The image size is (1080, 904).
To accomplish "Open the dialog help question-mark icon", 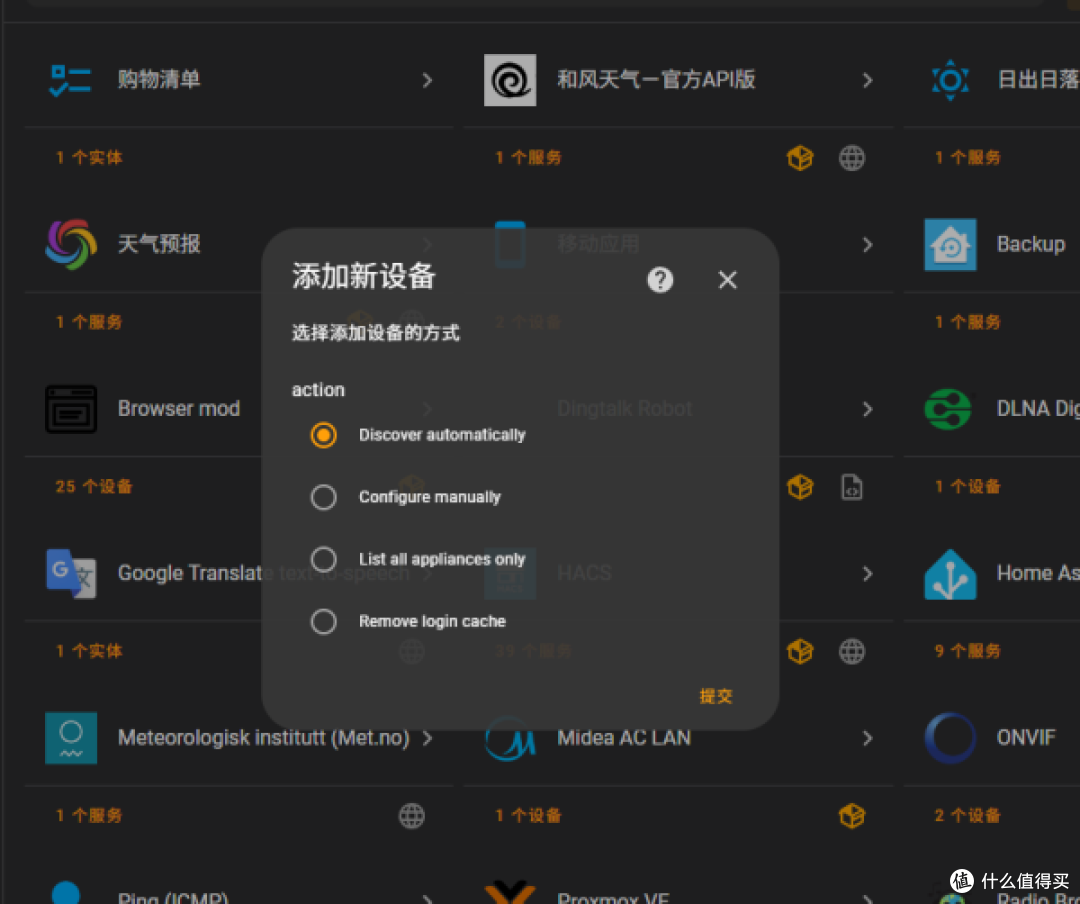I will click(x=660, y=280).
